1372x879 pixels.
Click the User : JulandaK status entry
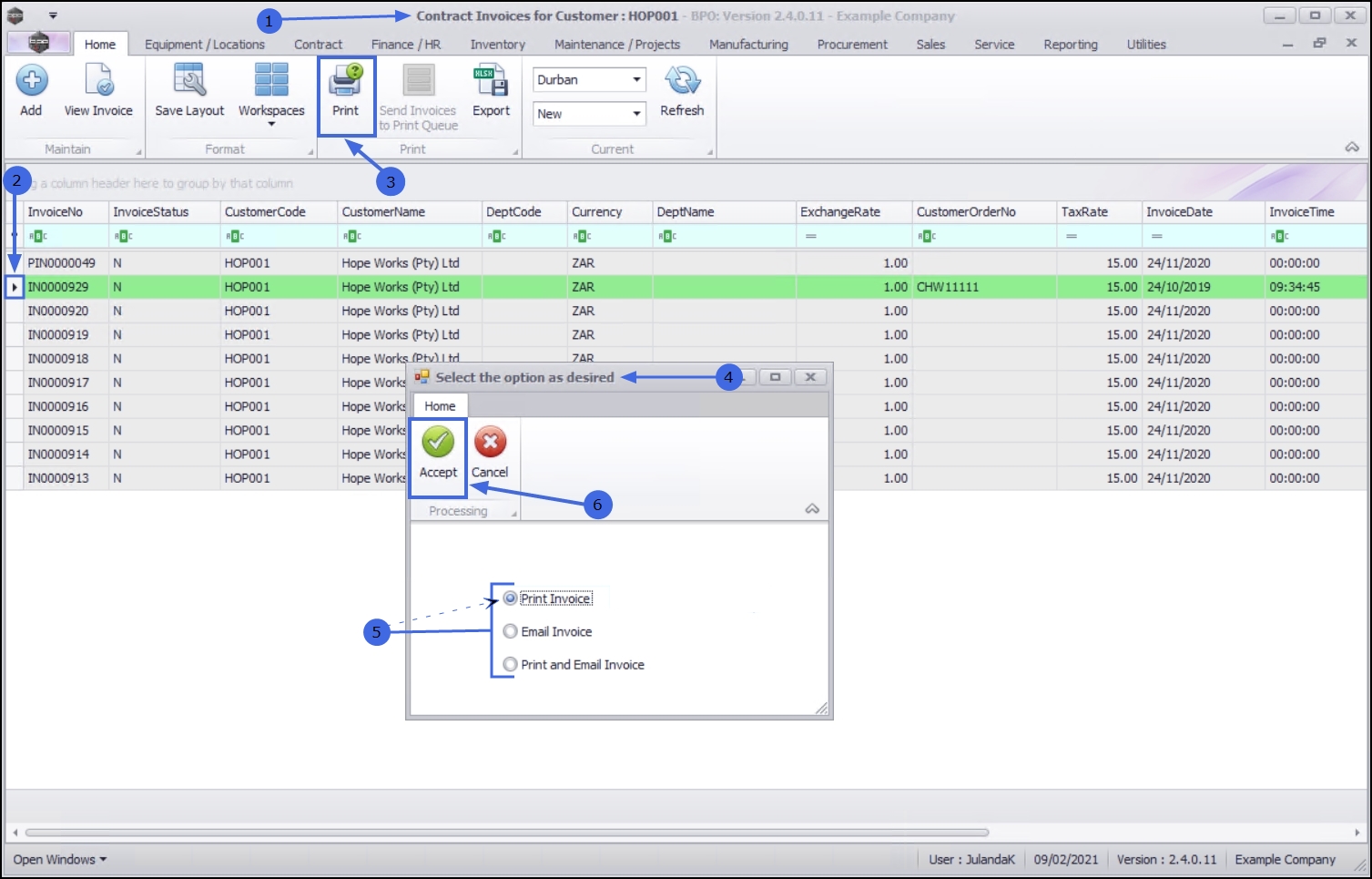click(971, 859)
